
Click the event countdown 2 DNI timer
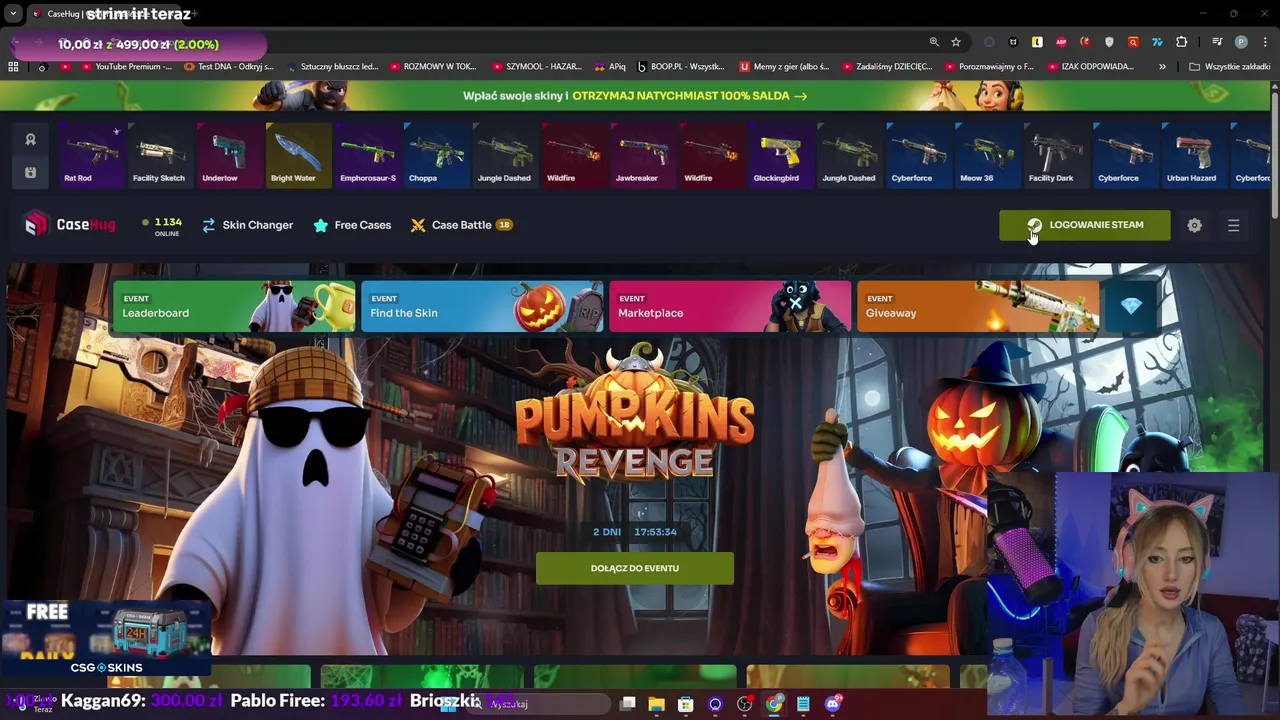634,532
